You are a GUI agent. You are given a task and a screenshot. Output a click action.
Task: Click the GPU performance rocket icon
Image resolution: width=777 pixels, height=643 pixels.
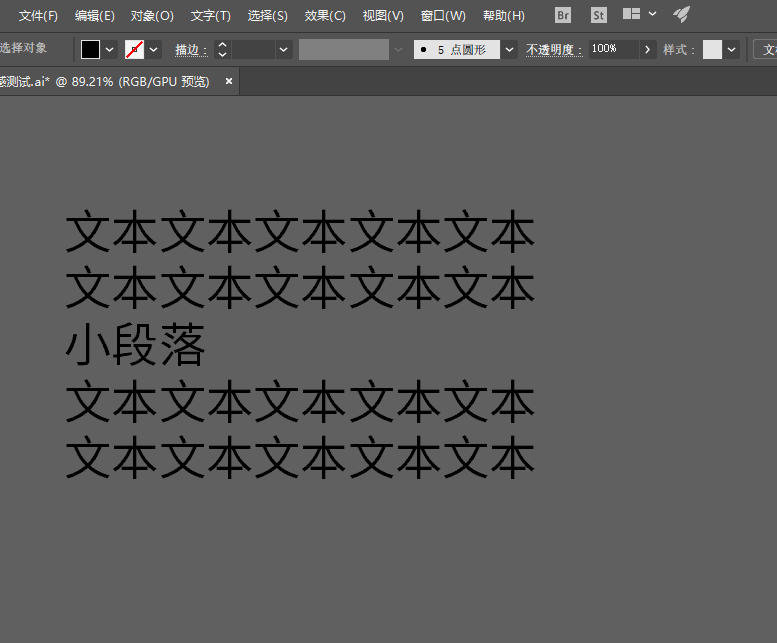681,14
